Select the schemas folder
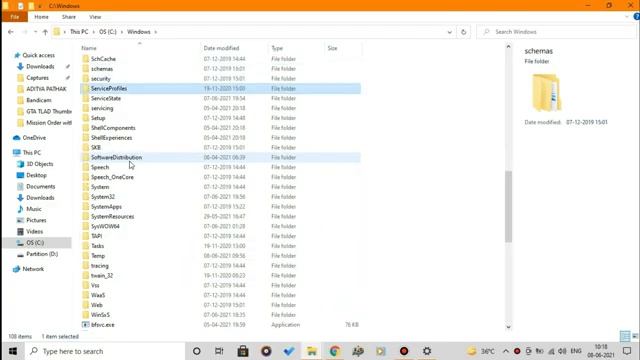640x360 pixels. click(102, 69)
